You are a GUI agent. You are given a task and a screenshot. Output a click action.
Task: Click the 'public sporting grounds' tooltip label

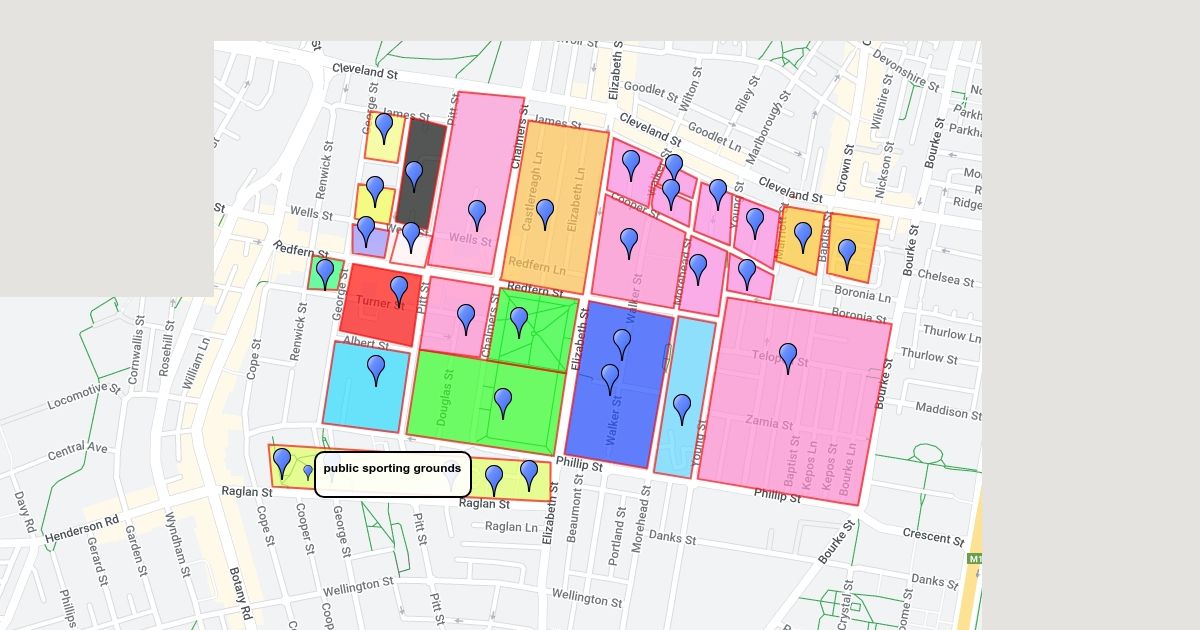392,468
